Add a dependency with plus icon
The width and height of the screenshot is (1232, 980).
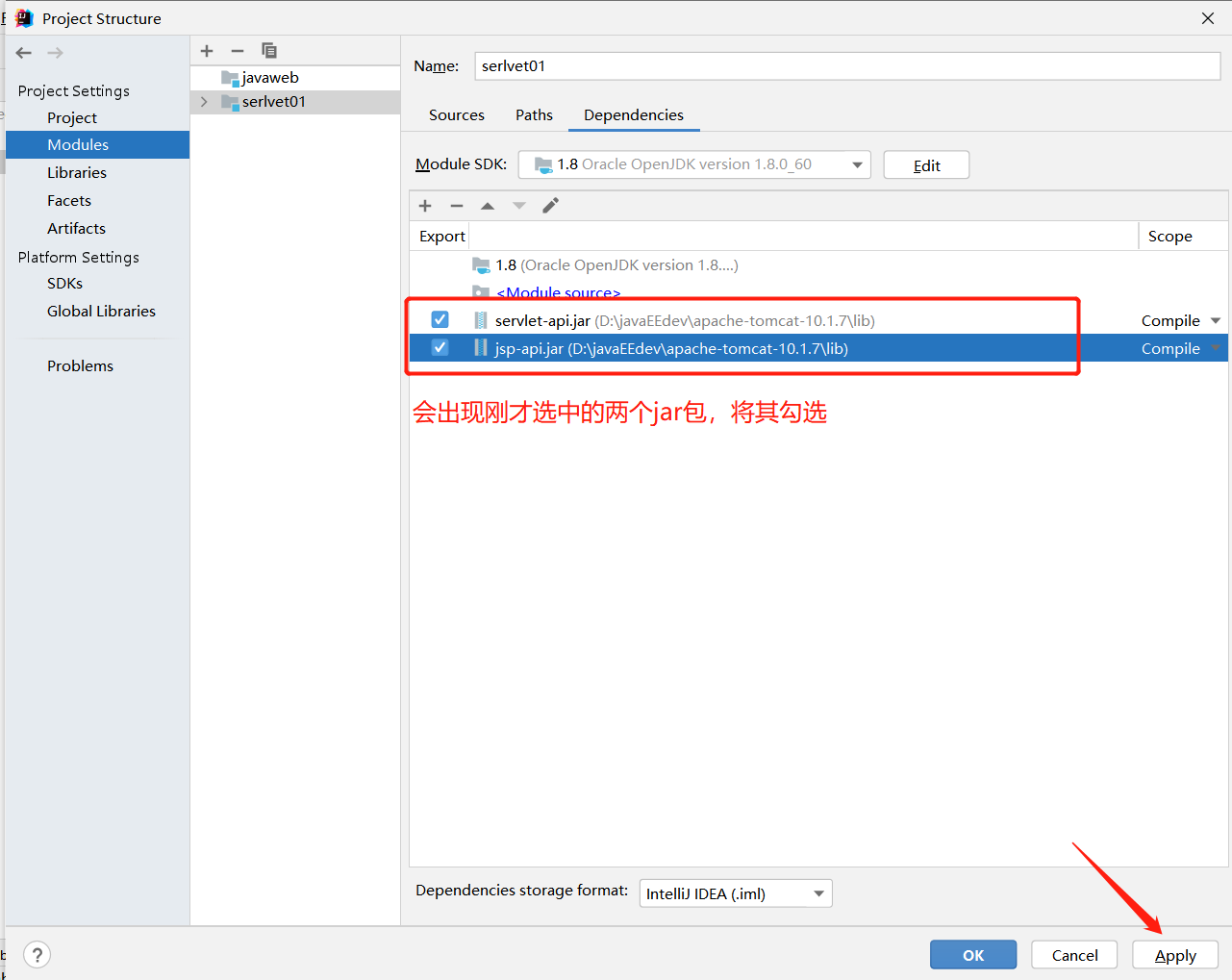click(425, 206)
